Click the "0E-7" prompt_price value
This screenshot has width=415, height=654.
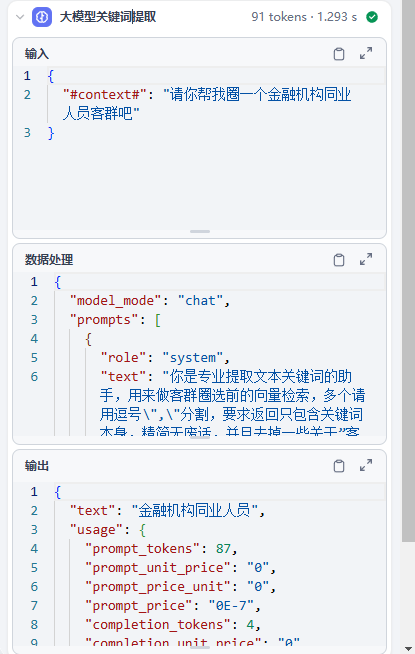coord(231,606)
